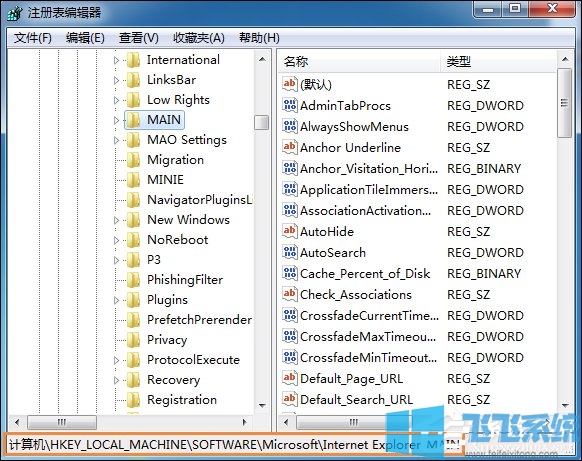Click the Privacy folder icon
Screen dimensions: 582x461
(x=133, y=340)
